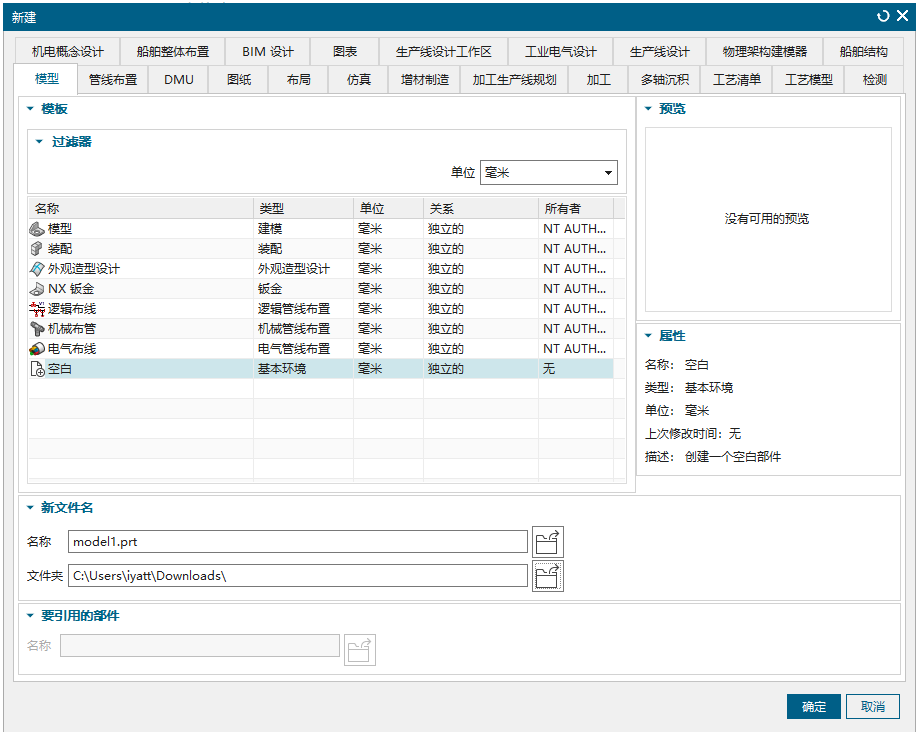The width and height of the screenshot is (921, 732).
Task: Select the 装配 assembly template icon
Action: click(x=38, y=249)
